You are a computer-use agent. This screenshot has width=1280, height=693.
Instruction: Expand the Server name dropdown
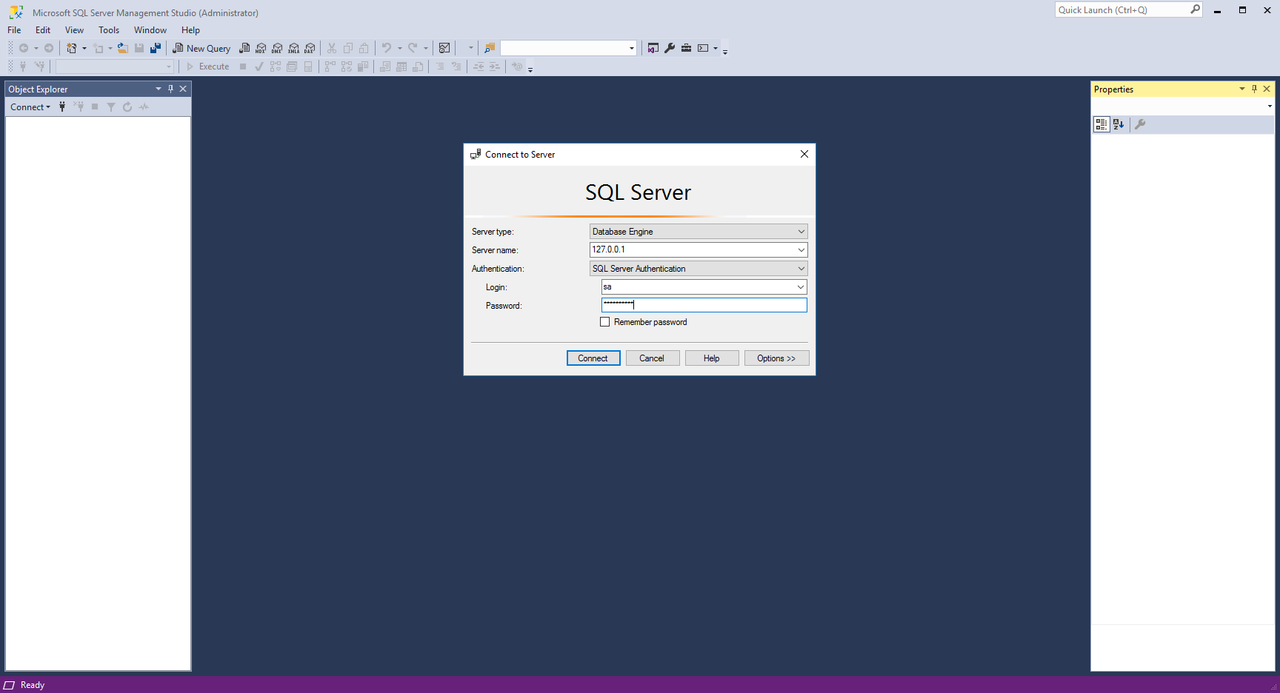coord(801,250)
